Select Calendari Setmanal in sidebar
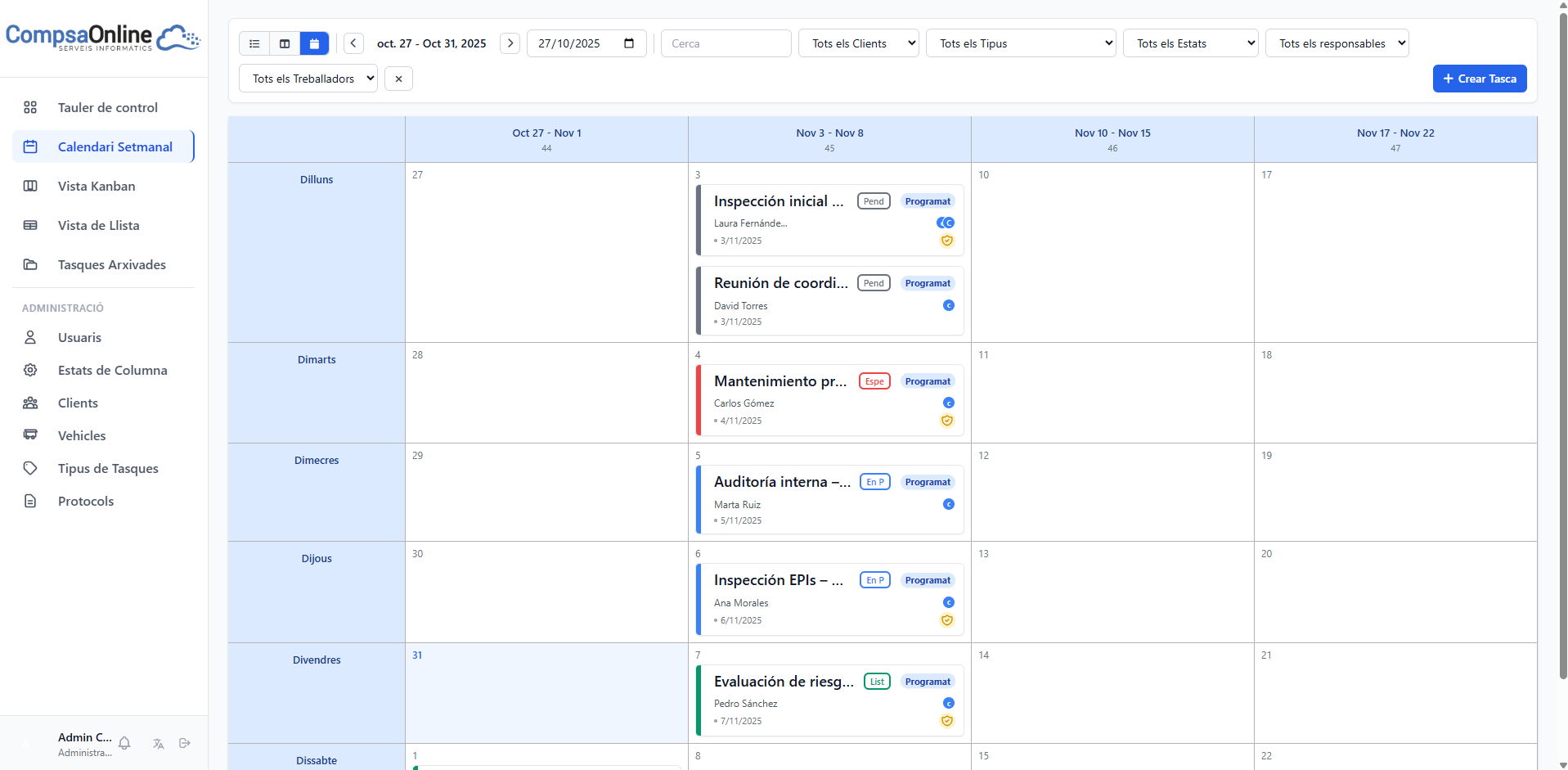 pos(104,146)
